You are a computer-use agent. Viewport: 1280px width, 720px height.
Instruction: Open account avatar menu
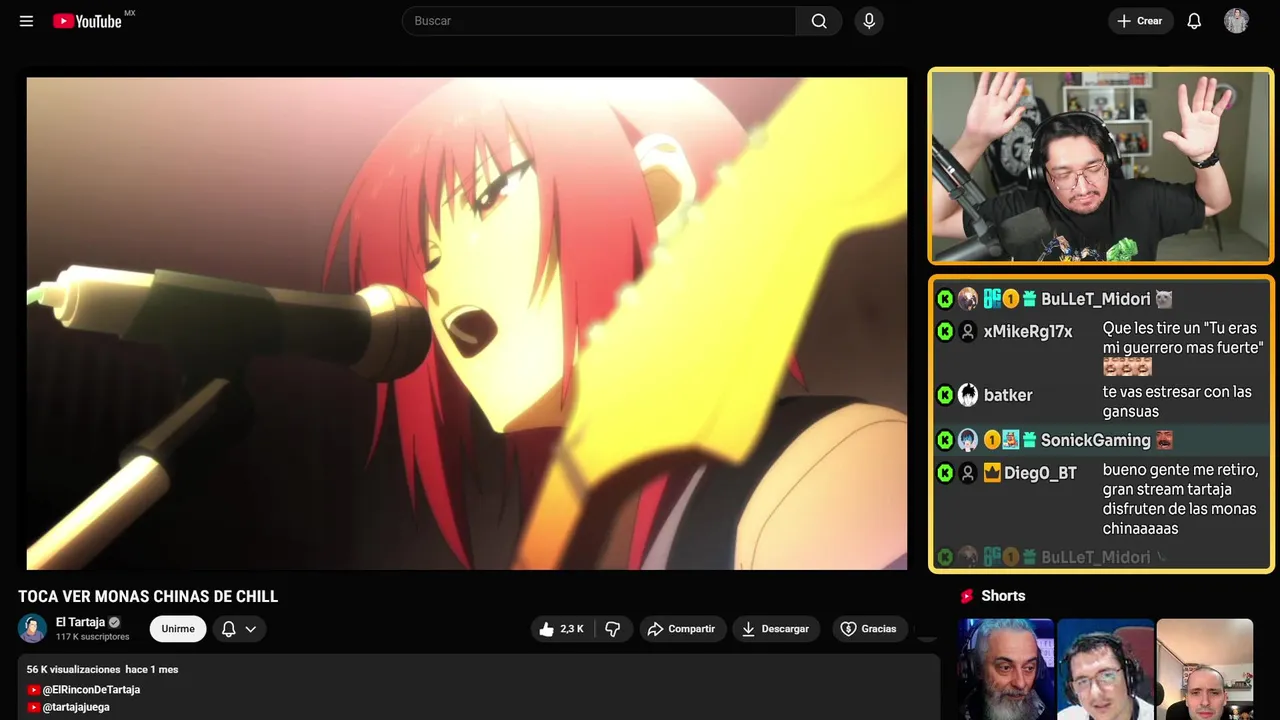pyautogui.click(x=1236, y=21)
